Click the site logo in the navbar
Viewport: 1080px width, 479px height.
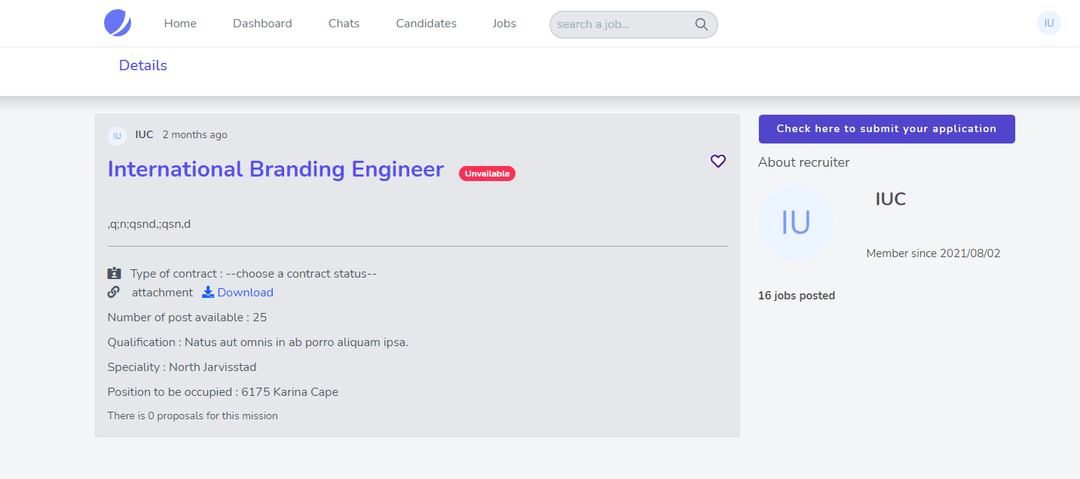coord(117,23)
